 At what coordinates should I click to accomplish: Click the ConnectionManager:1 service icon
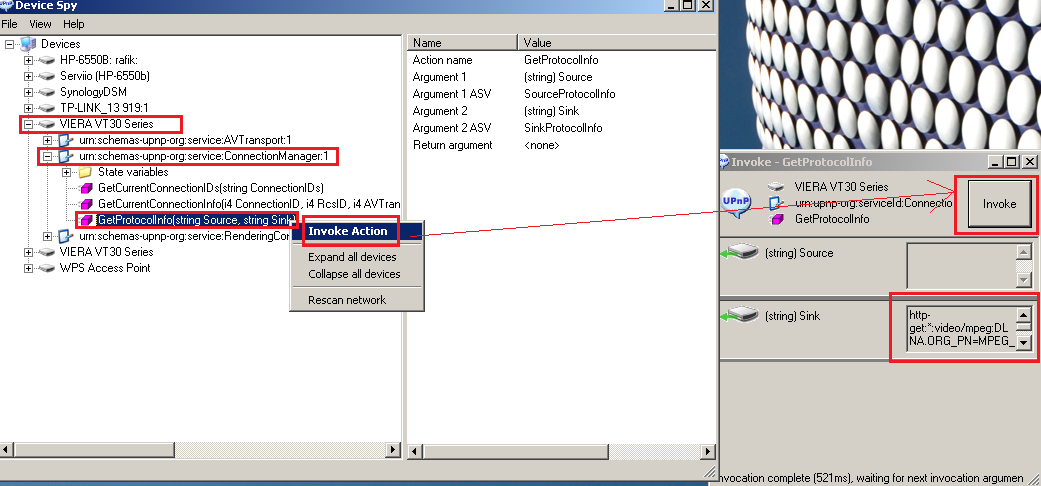[66, 156]
